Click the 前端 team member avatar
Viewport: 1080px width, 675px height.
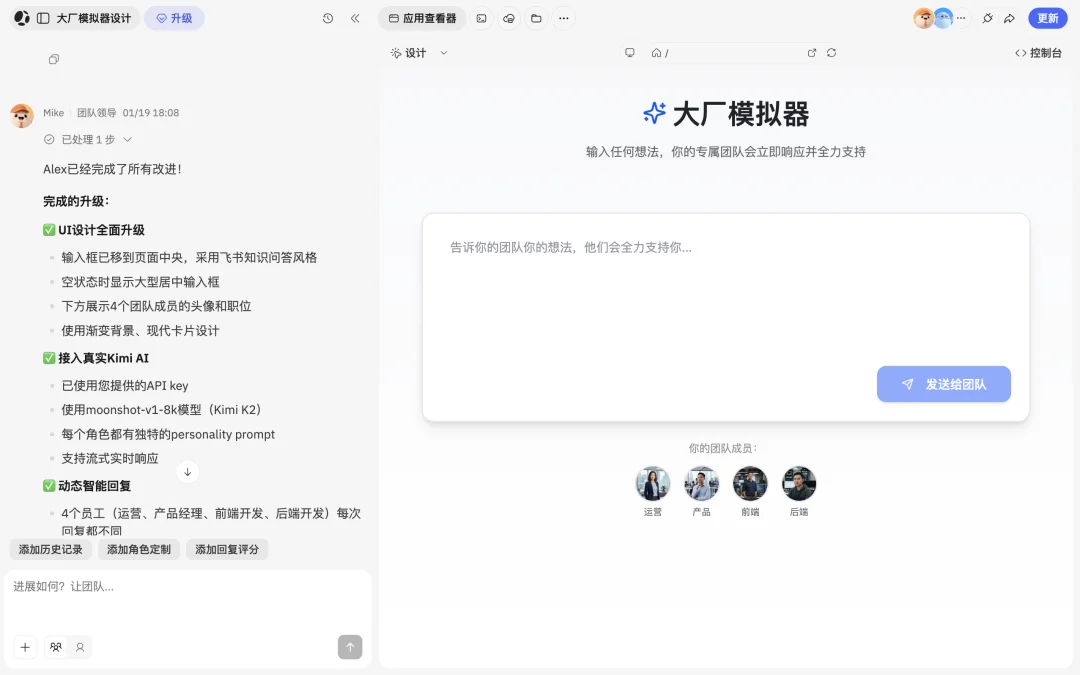point(750,484)
